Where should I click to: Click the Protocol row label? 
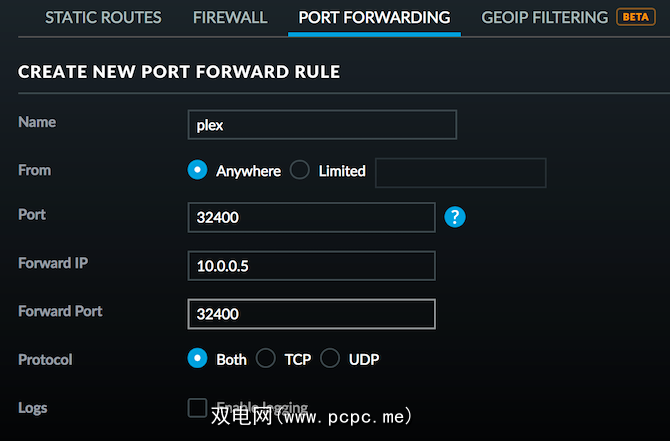(x=45, y=359)
